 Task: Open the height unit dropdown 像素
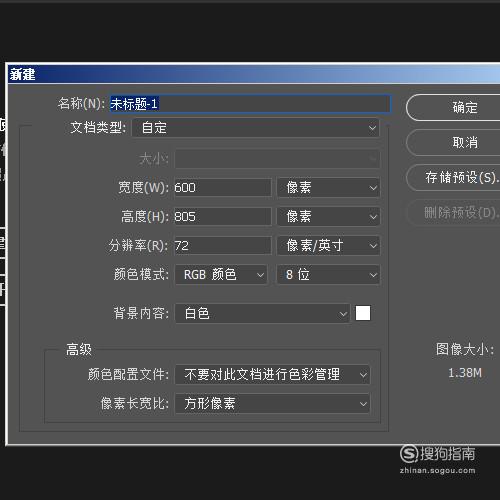tap(328, 217)
